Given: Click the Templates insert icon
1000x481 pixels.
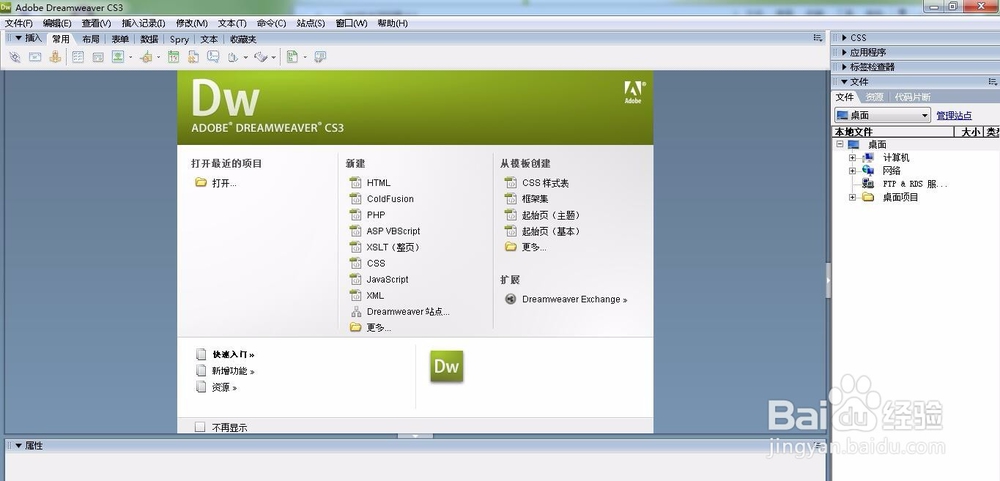Looking at the screenshot, I should (x=292, y=57).
